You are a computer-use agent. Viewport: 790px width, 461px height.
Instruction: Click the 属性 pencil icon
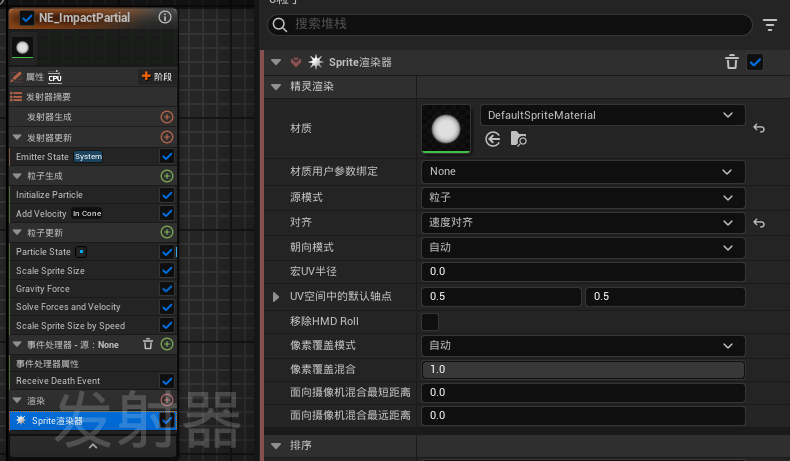tap(16, 77)
